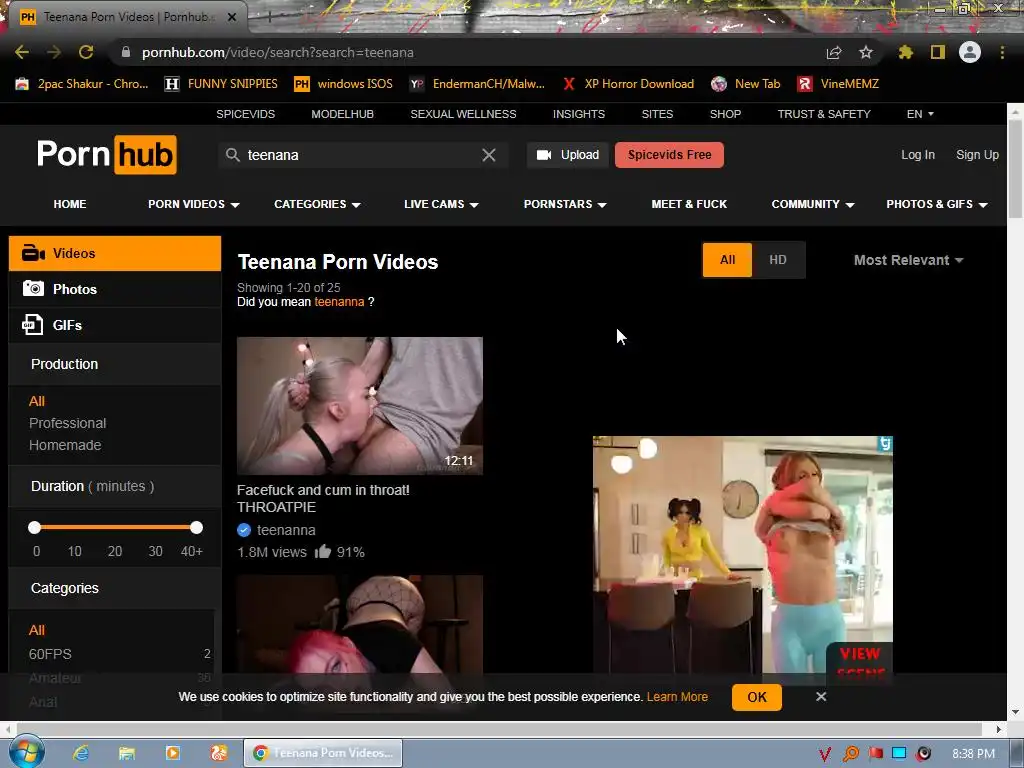Open the VineMEMZ bookmark
The width and height of the screenshot is (1024, 768).
839,84
